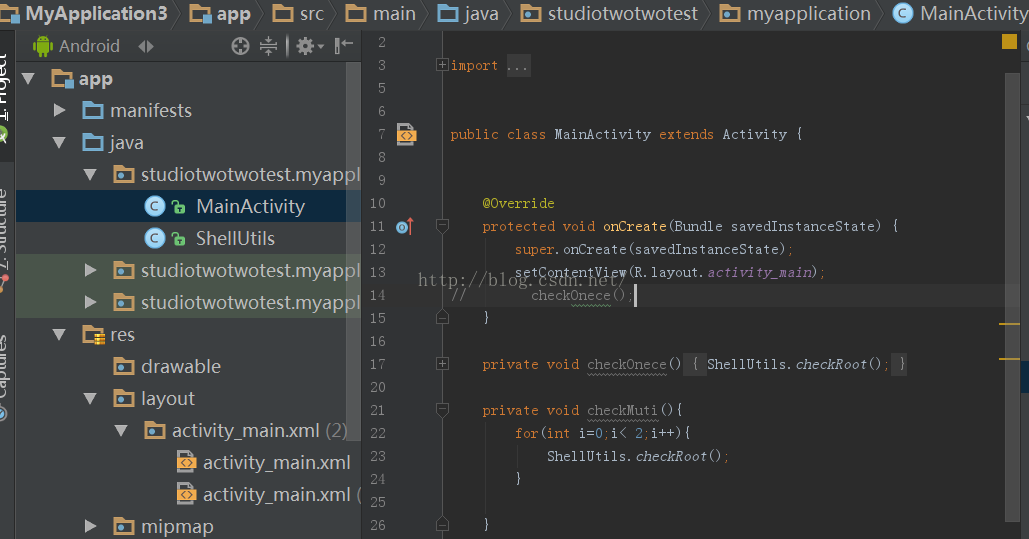Image resolution: width=1029 pixels, height=539 pixels.
Task: Open the drawable folder in res
Action: coord(180,366)
